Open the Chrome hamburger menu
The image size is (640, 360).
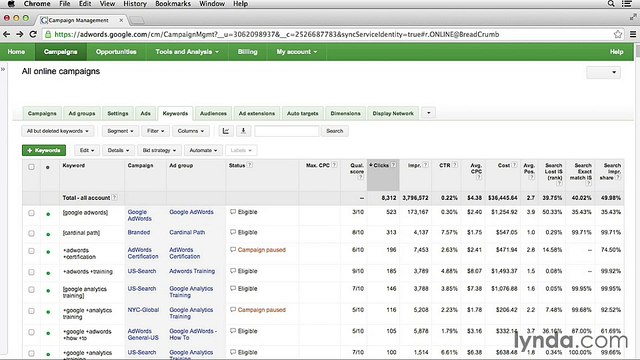click(x=633, y=34)
